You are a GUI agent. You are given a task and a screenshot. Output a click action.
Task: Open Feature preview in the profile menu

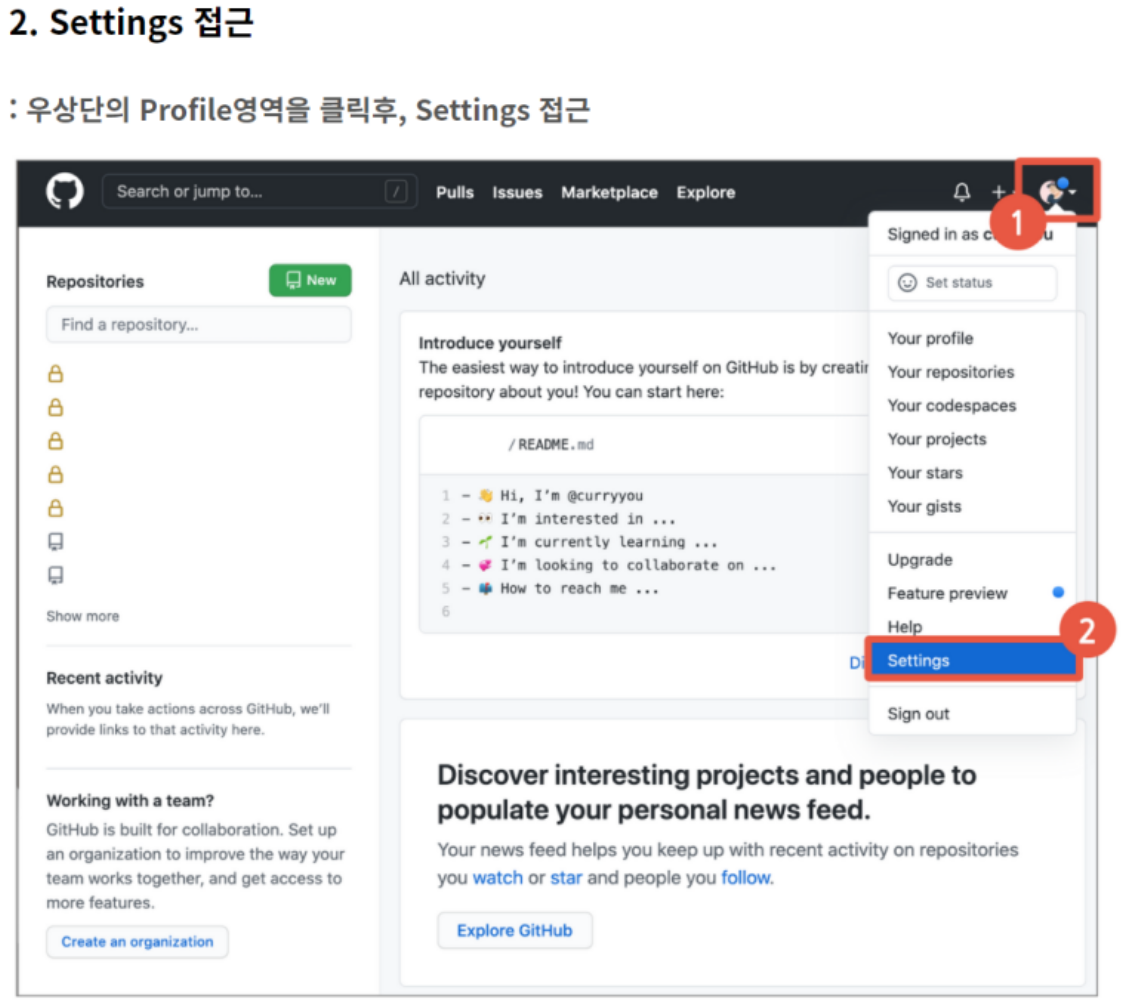[x=947, y=594]
